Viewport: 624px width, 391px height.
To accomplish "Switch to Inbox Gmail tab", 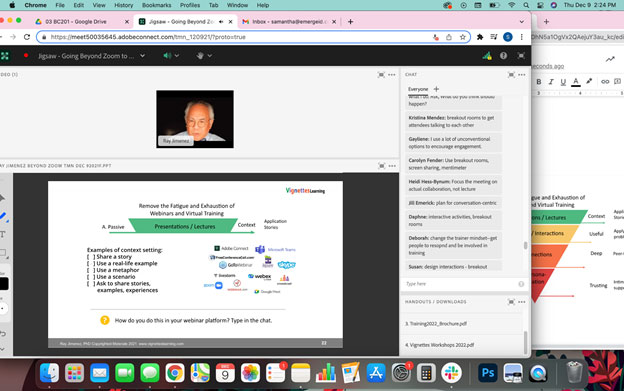I will click(289, 21).
